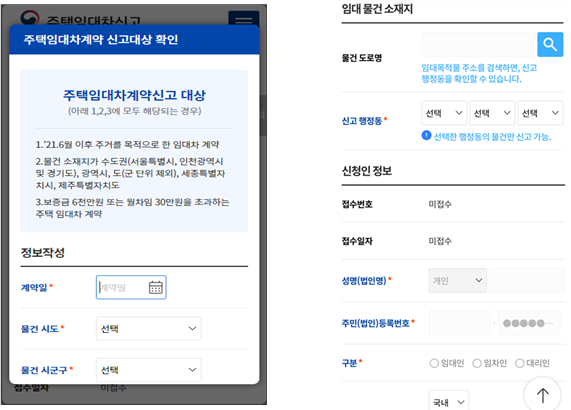Expand the 물건 시군구 dropdown
This screenshot has width=571, height=410.
(x=149, y=370)
